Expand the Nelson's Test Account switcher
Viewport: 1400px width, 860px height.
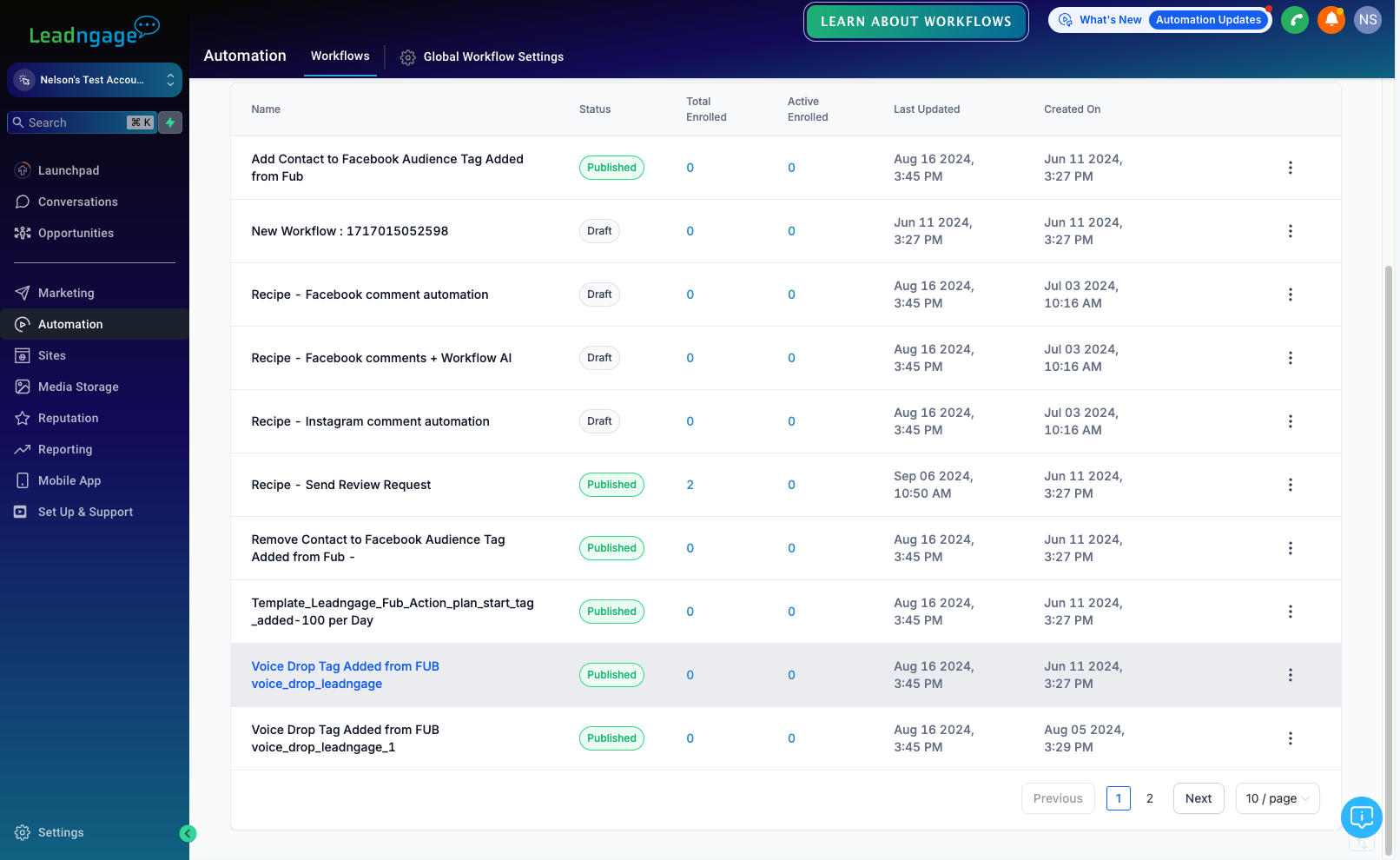pyautogui.click(x=95, y=80)
